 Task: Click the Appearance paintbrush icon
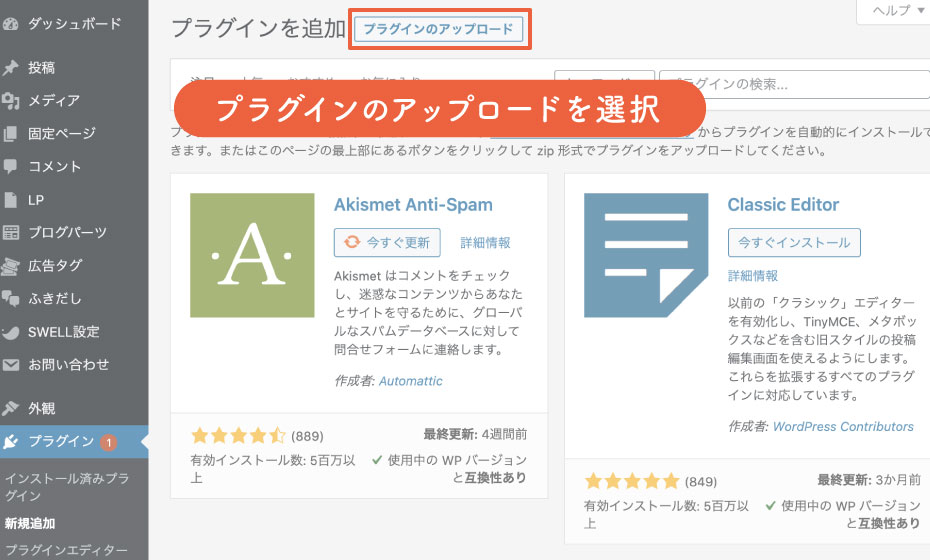[x=12, y=408]
